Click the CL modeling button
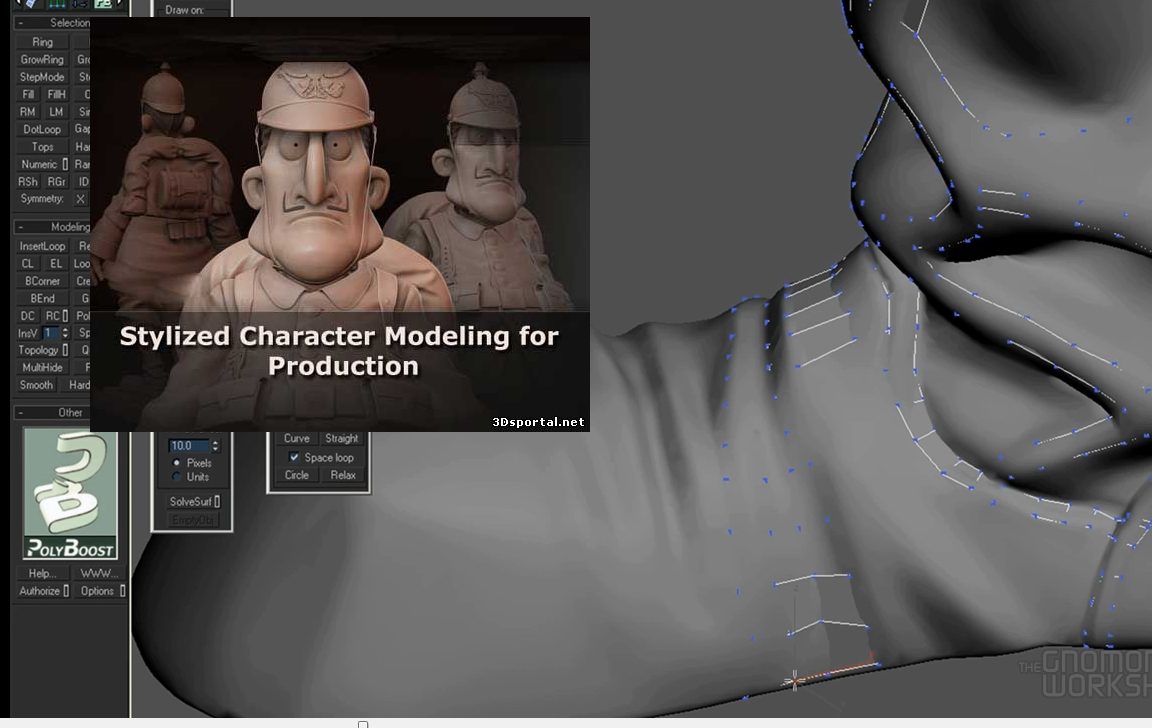This screenshot has width=1152, height=728. click(x=28, y=264)
